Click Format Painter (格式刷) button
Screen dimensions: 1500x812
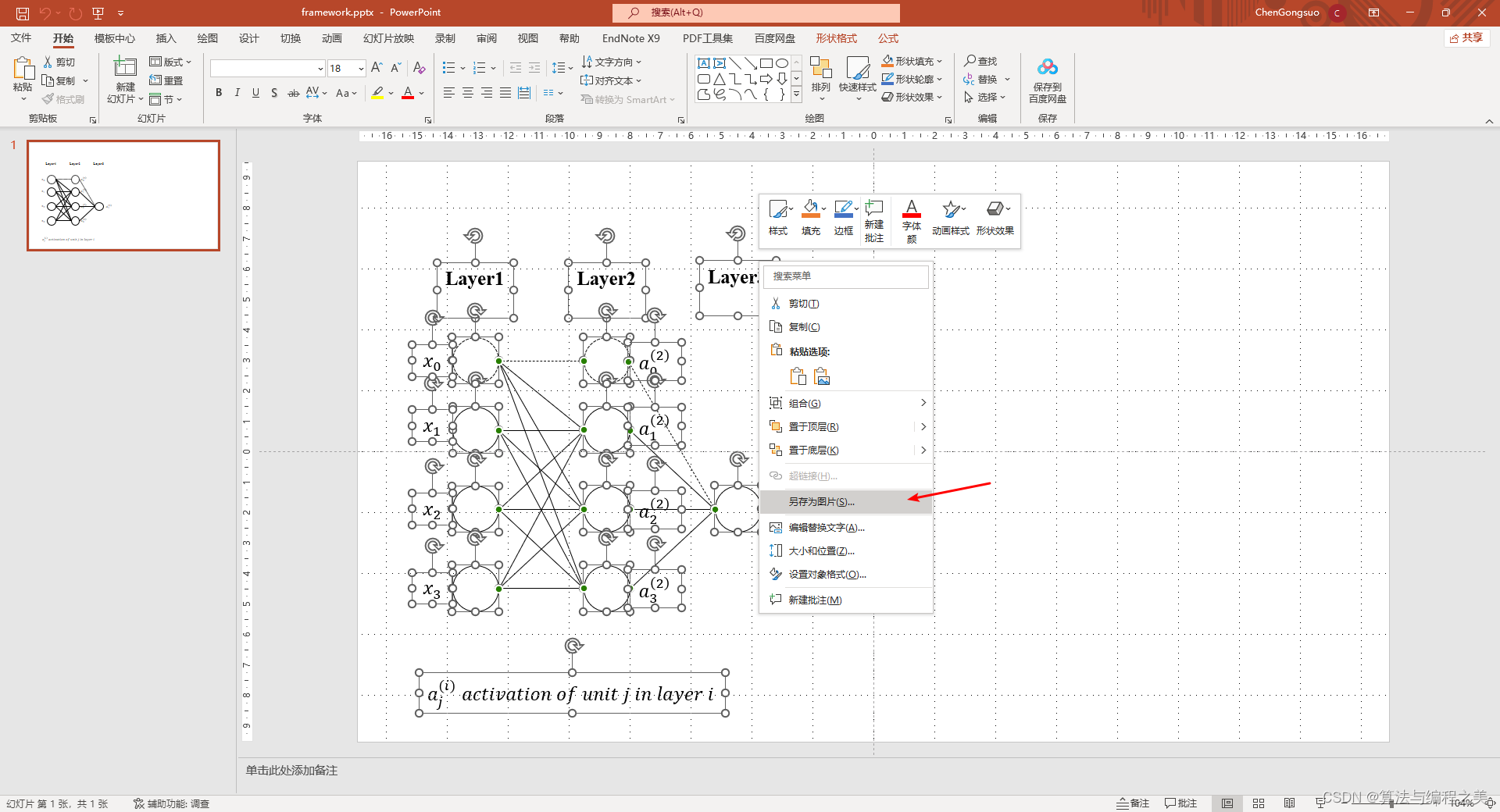point(63,99)
